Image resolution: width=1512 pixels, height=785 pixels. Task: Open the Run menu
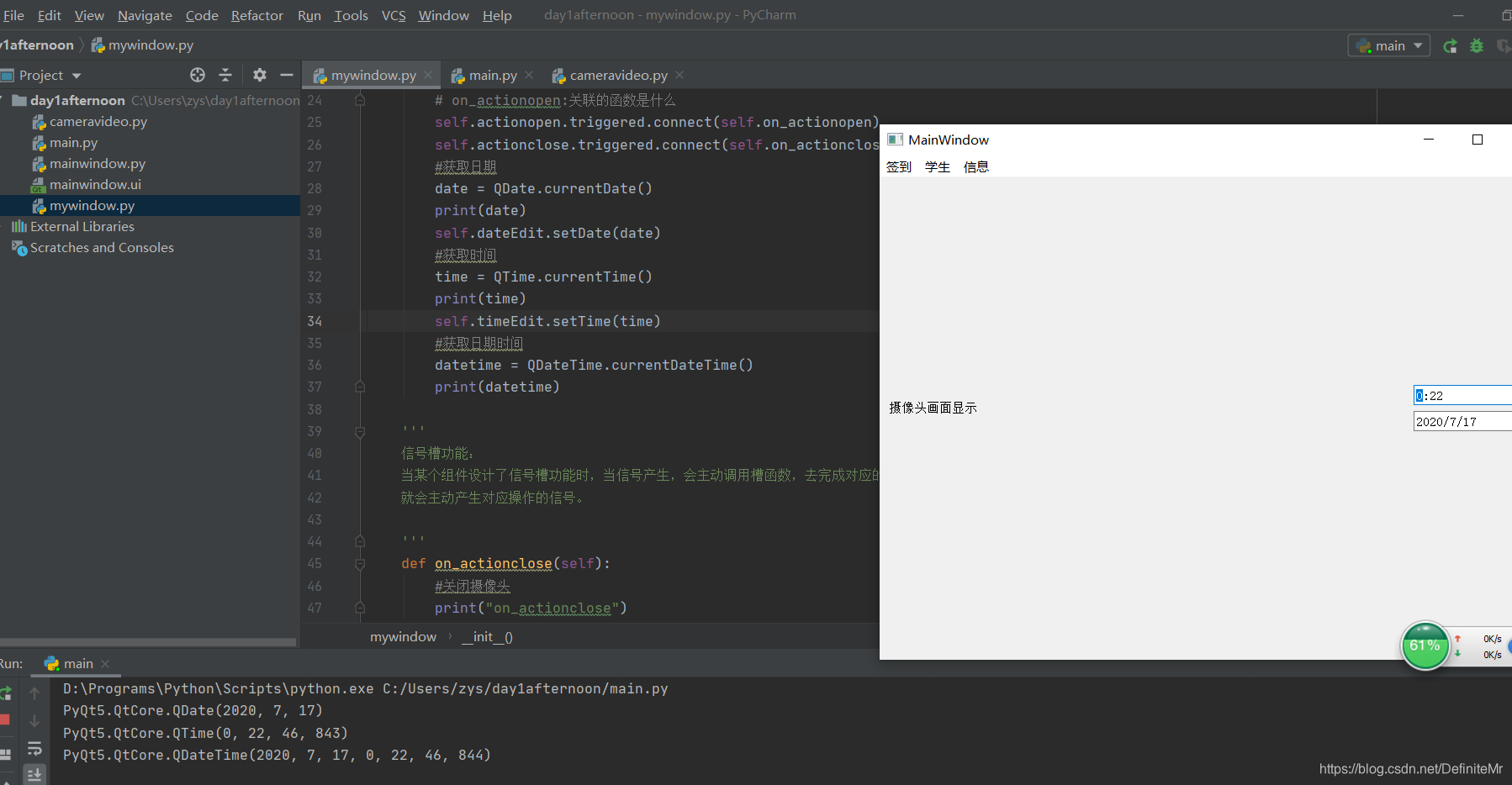309,15
